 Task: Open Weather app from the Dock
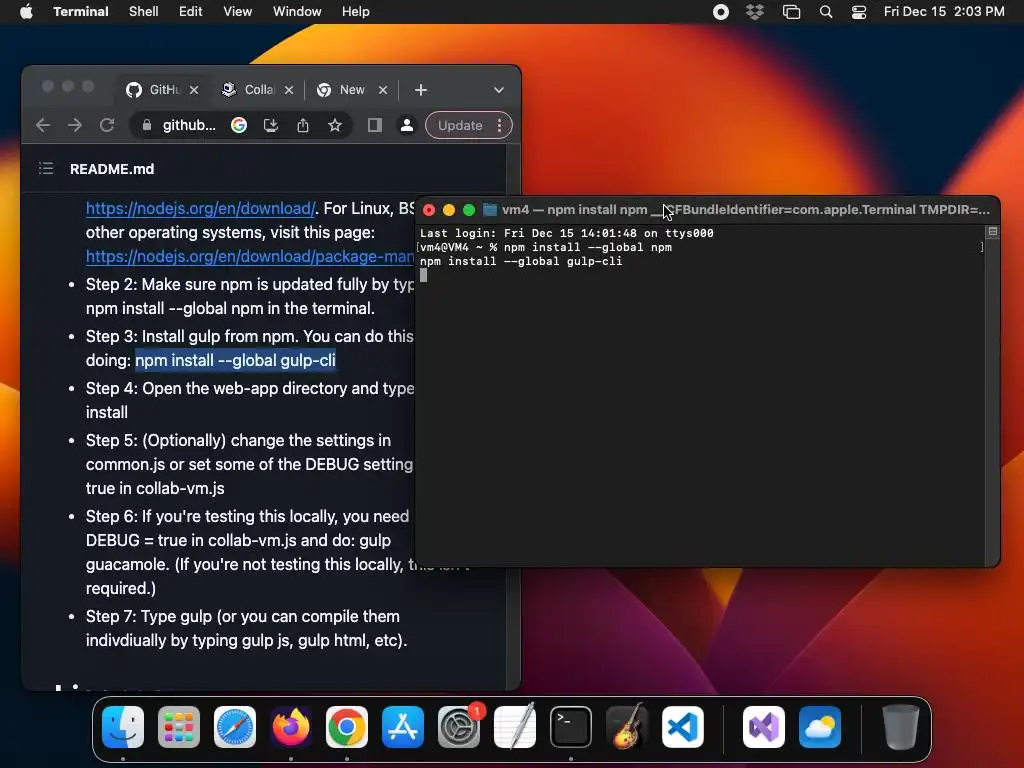(x=820, y=727)
